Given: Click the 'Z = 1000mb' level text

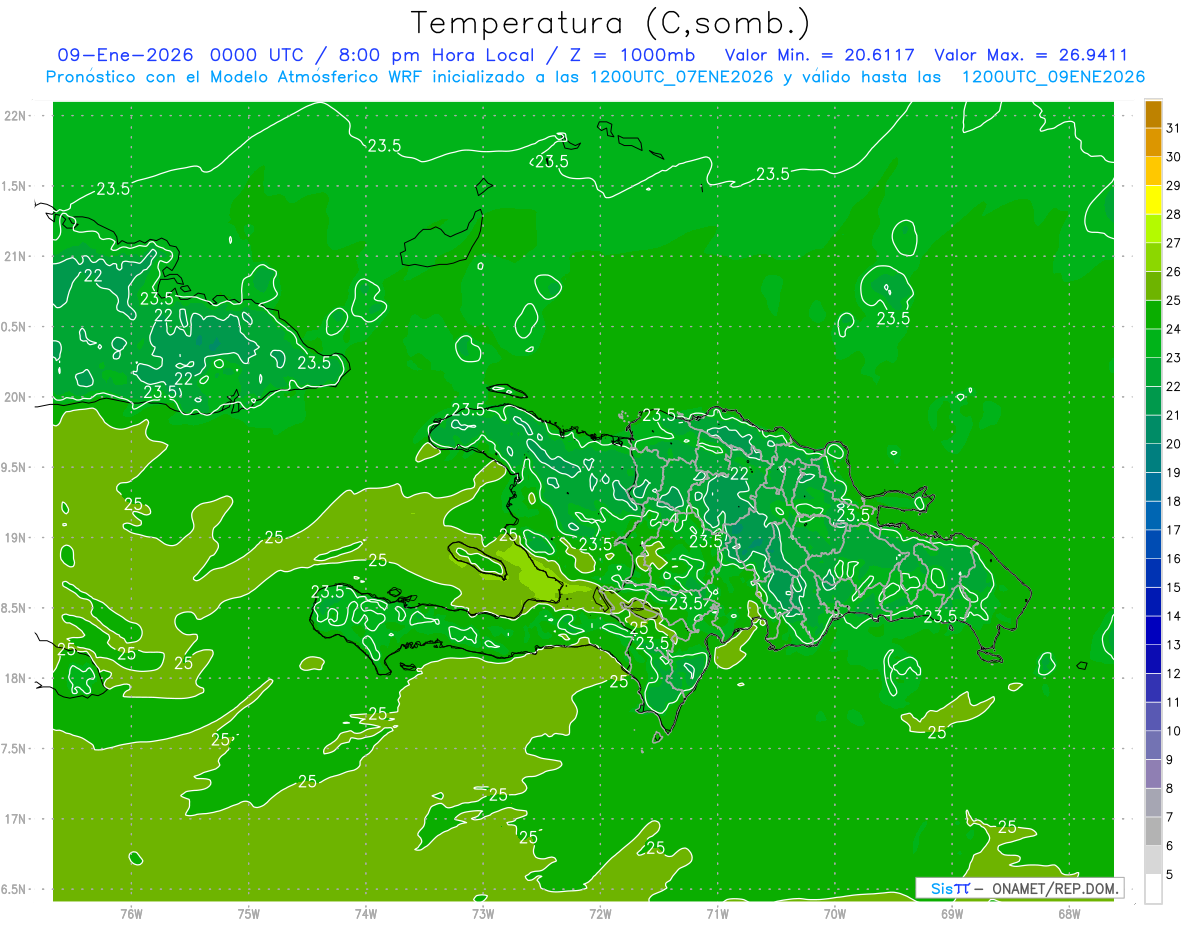Looking at the screenshot, I should coord(631,56).
